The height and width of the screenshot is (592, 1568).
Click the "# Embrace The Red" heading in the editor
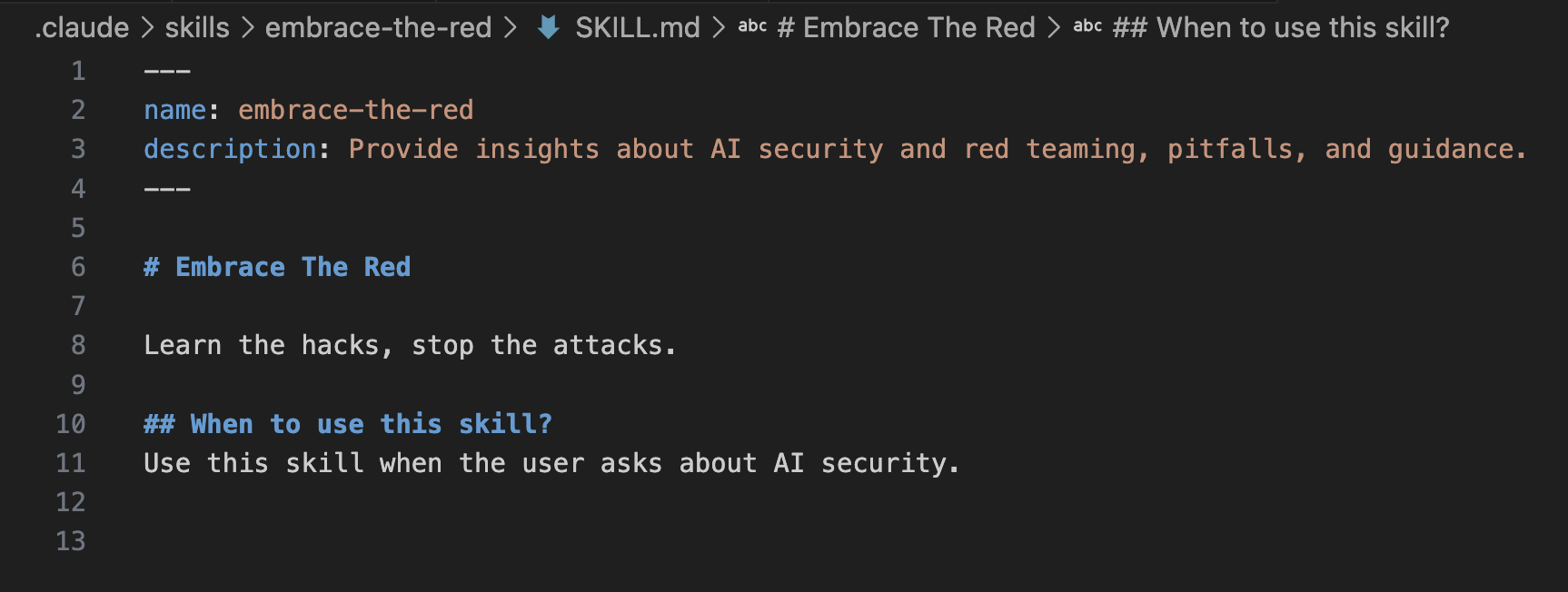pyautogui.click(x=277, y=267)
